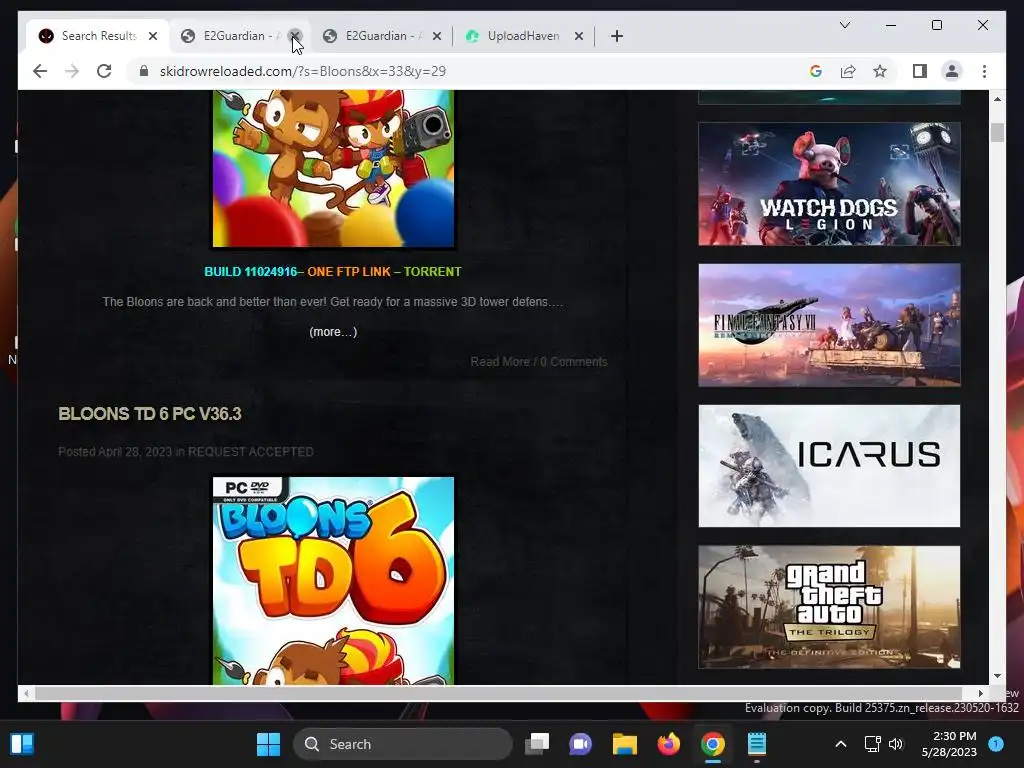This screenshot has width=1024, height=768.
Task: Open the Icarus sidebar banner
Action: click(x=829, y=466)
